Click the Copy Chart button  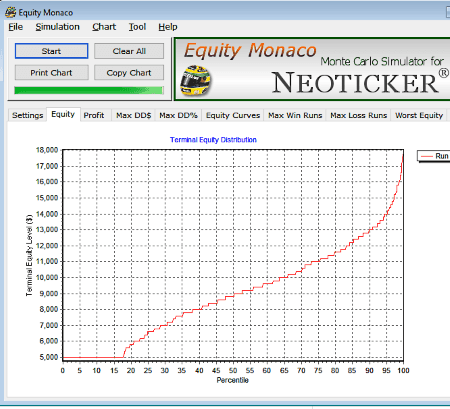point(129,72)
